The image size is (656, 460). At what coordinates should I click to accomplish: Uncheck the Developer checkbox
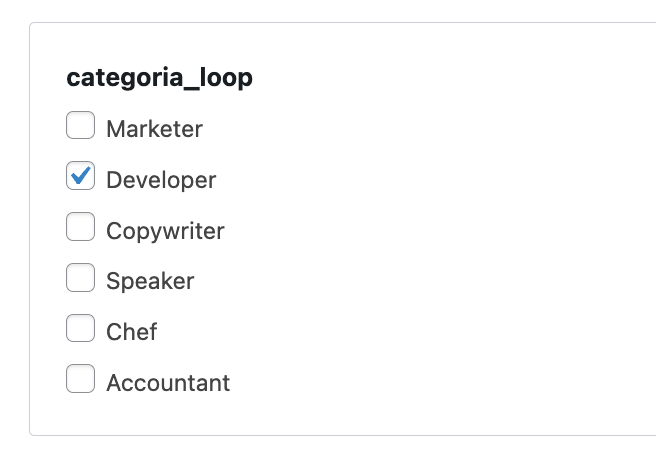80,178
